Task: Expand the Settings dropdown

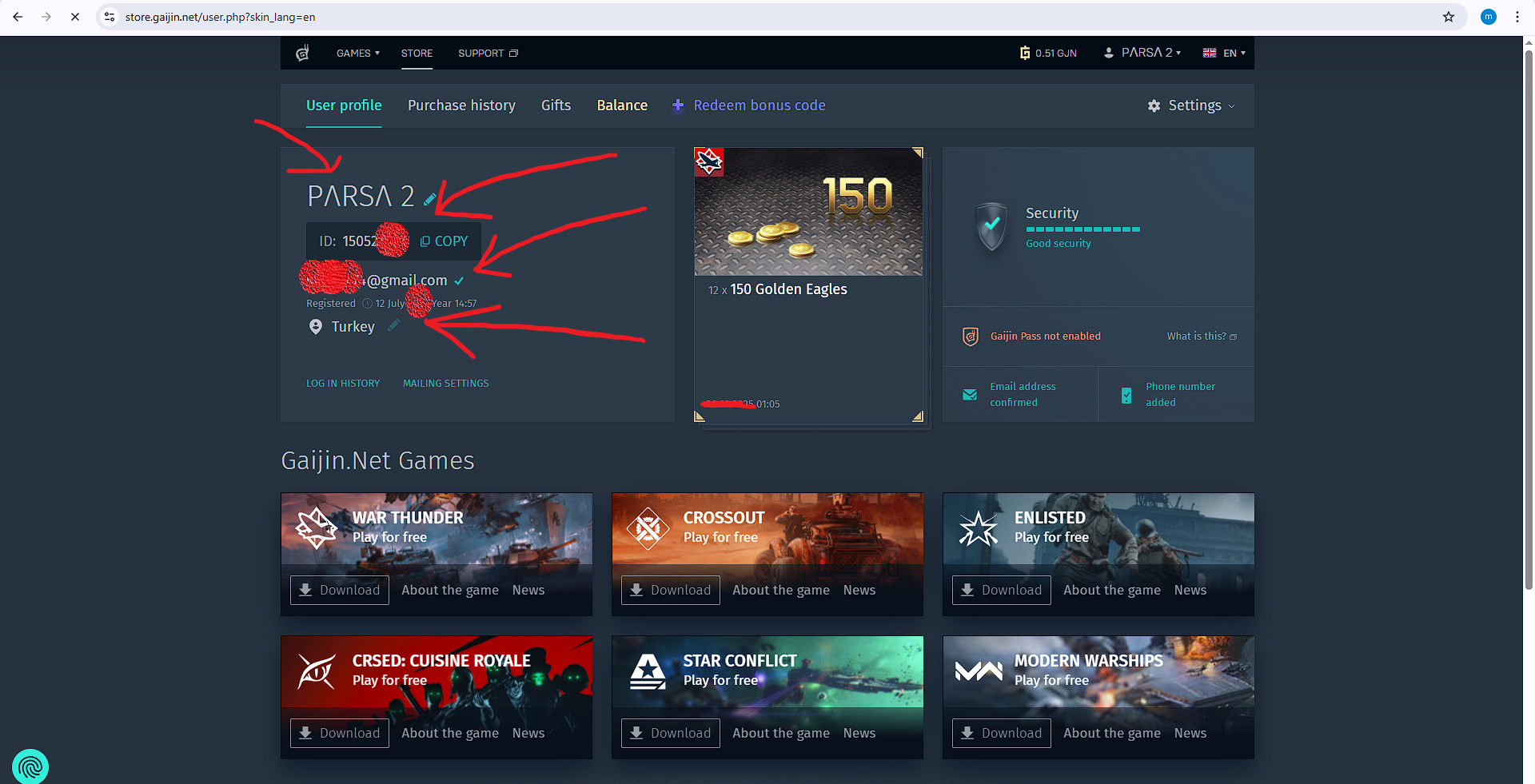Action: (x=1192, y=105)
